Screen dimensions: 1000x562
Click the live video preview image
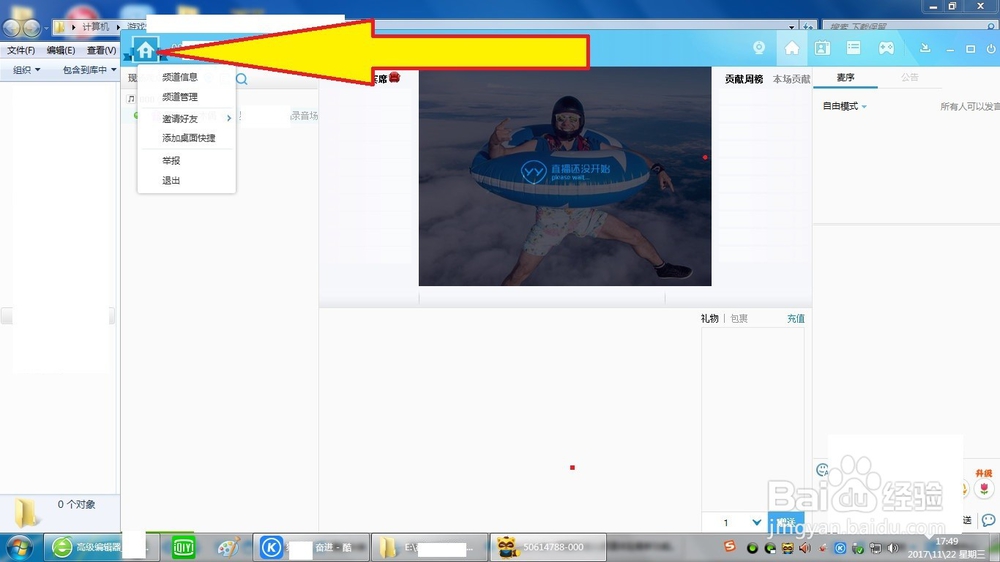[564, 177]
